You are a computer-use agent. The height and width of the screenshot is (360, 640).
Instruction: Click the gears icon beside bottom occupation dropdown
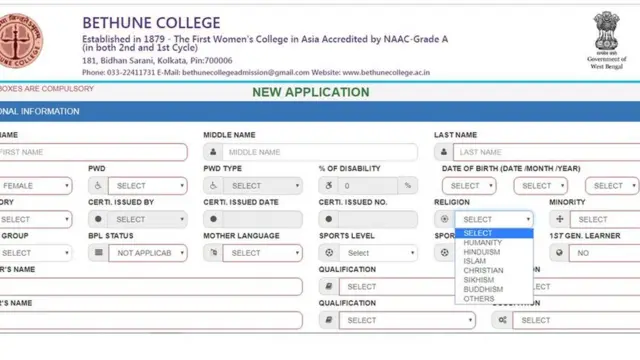click(502, 320)
